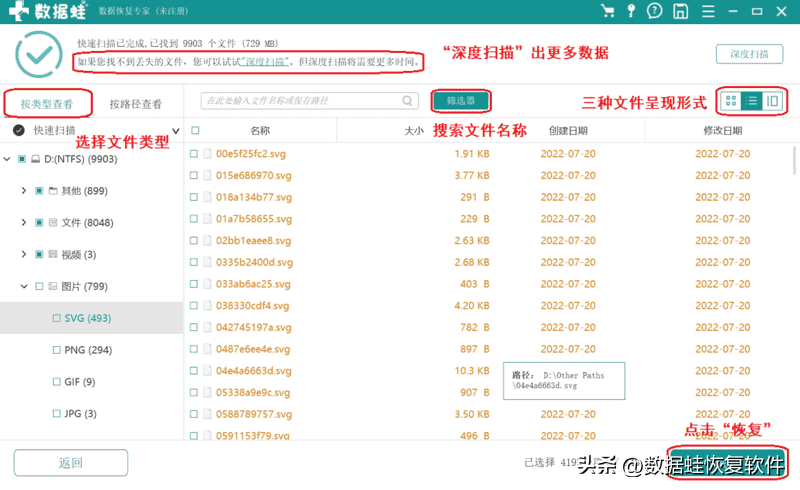Viewport: 800px width, 490px height.
Task: Collapse the D:(NTFS) tree node
Action: 7,159
